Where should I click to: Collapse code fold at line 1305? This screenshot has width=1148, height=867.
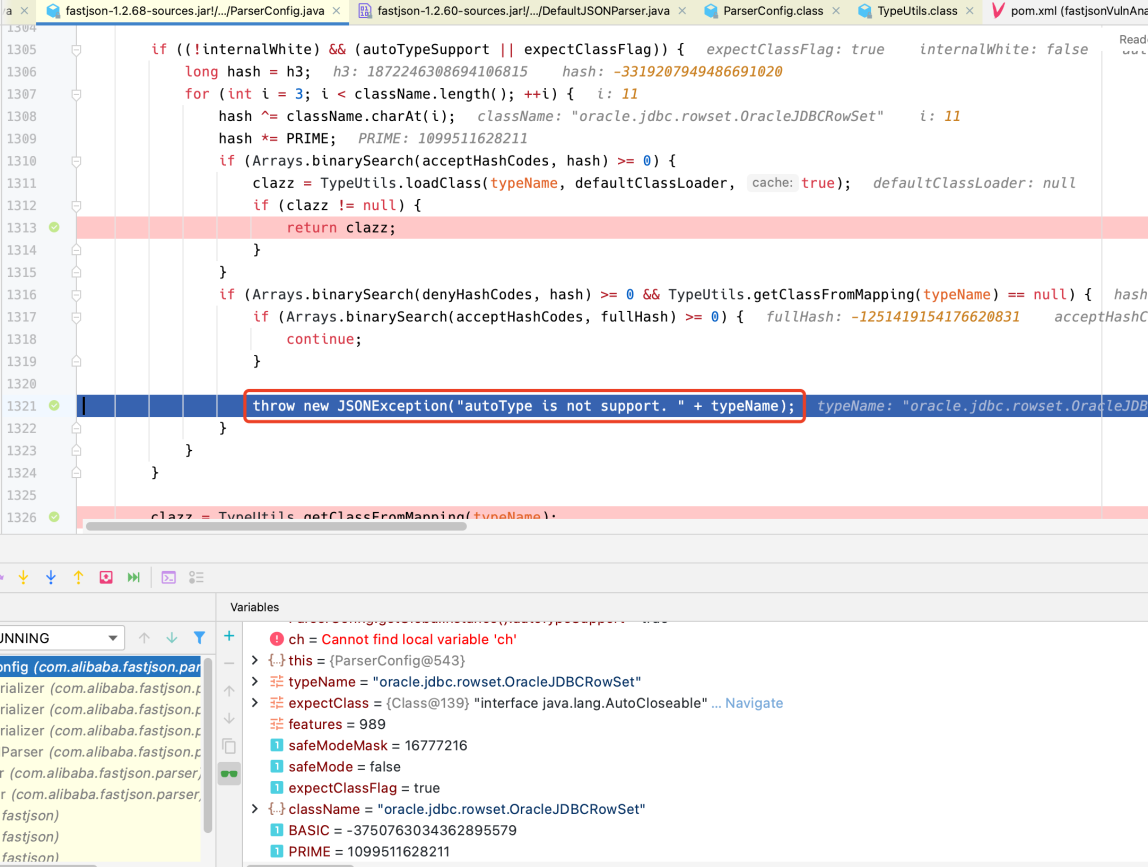point(76,50)
